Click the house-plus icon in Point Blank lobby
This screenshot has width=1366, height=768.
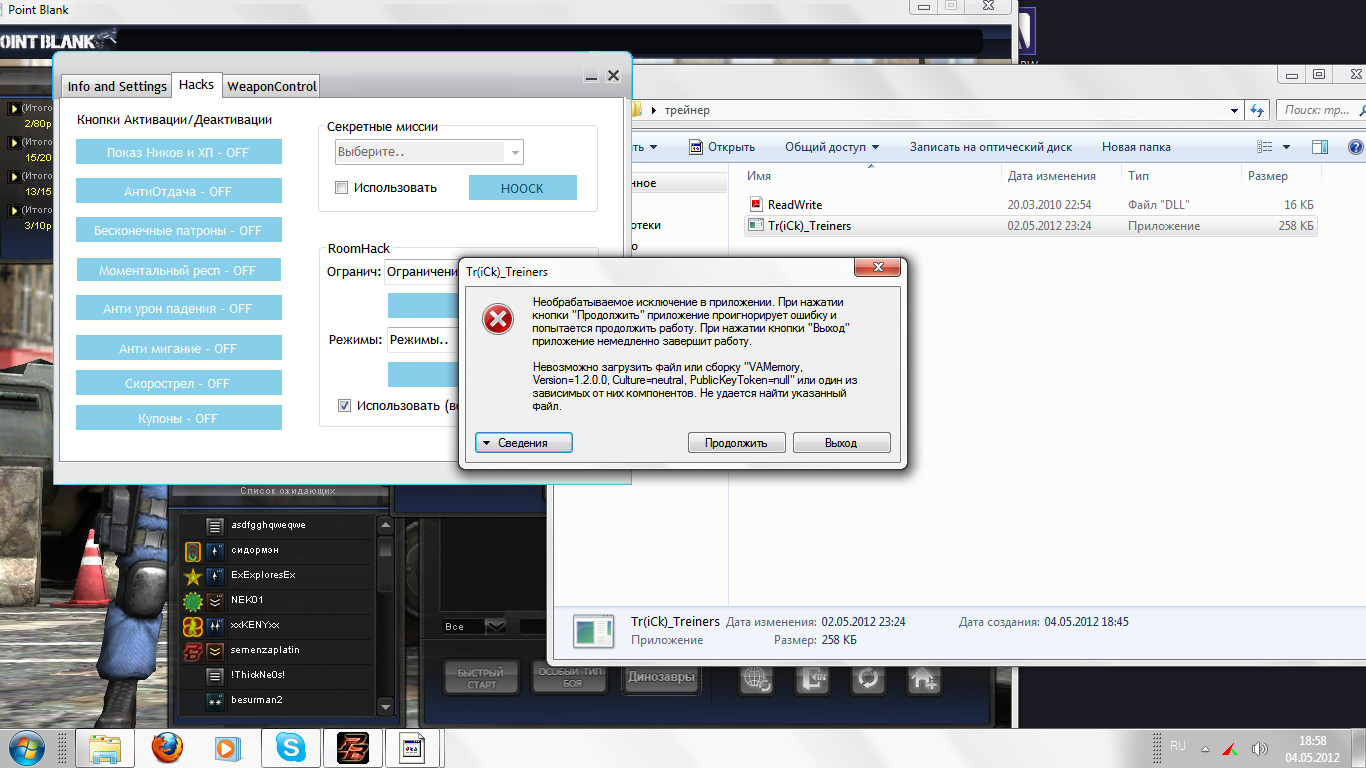(923, 680)
